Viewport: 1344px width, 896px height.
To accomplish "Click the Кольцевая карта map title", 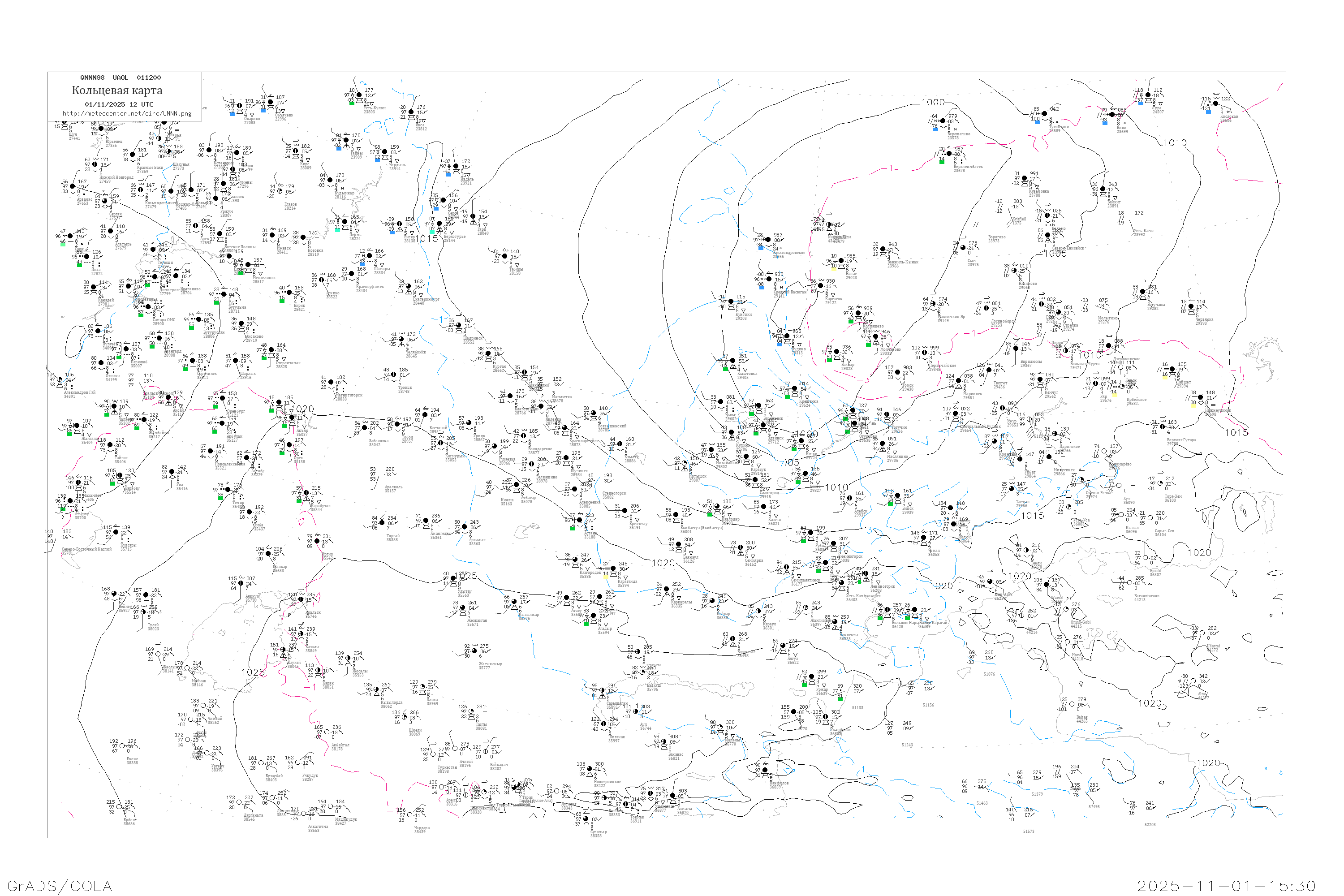I will tap(117, 90).
